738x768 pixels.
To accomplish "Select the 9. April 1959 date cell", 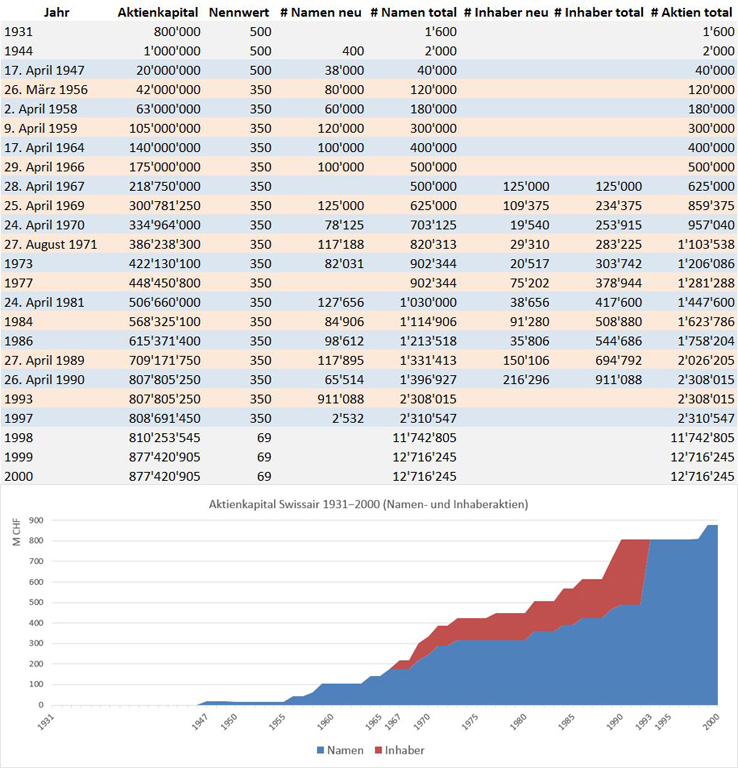I will 41,128.
